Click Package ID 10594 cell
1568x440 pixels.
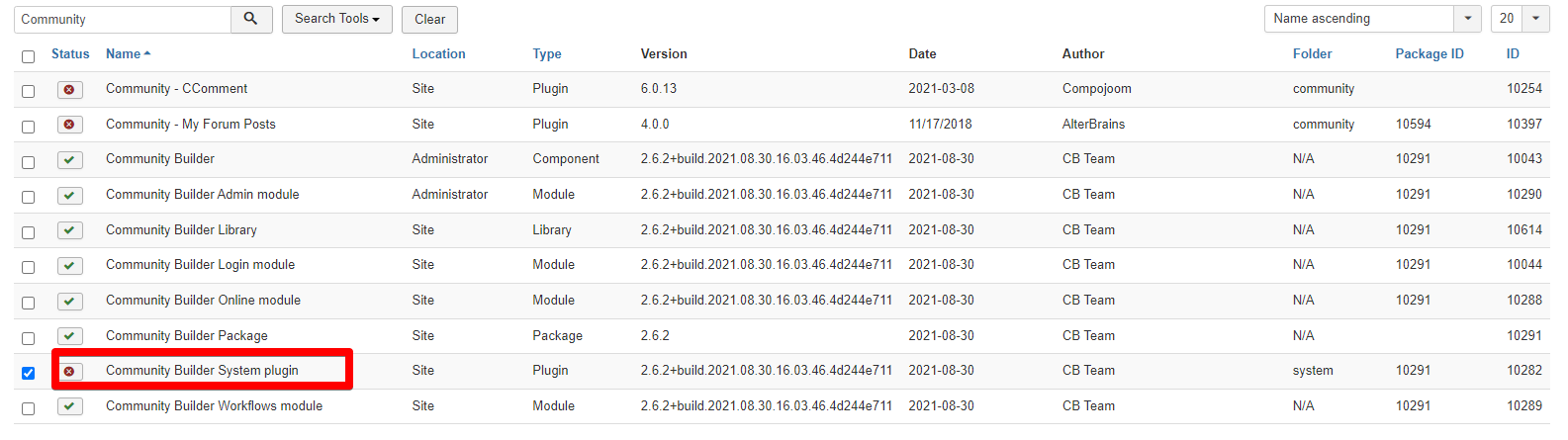click(1413, 124)
